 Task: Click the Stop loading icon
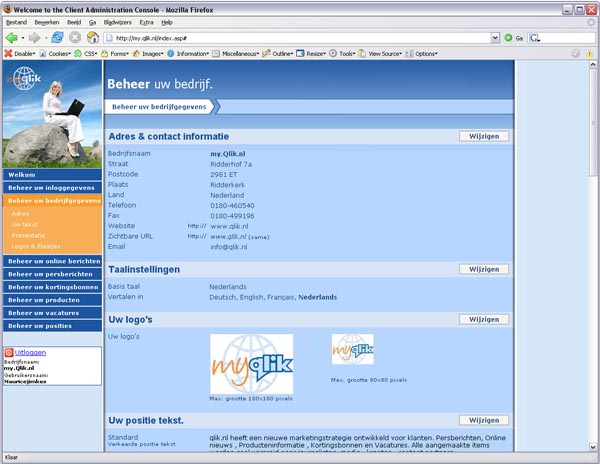pyautogui.click(x=75, y=37)
